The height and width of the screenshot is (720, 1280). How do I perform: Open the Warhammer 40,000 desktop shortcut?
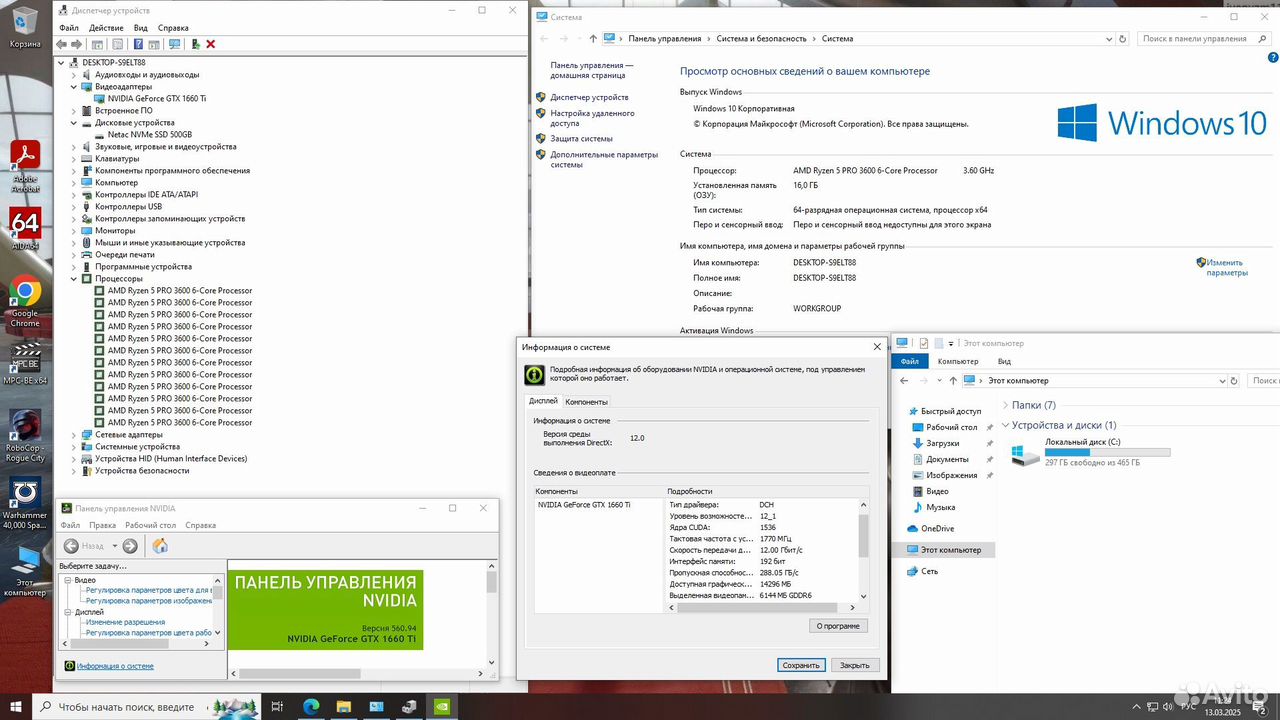pyautogui.click(x=25, y=503)
